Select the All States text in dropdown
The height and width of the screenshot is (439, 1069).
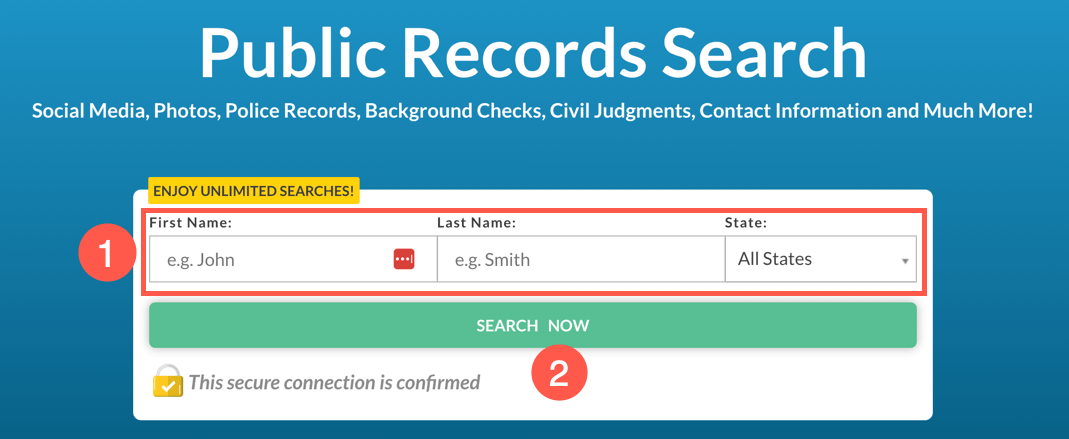coord(775,259)
